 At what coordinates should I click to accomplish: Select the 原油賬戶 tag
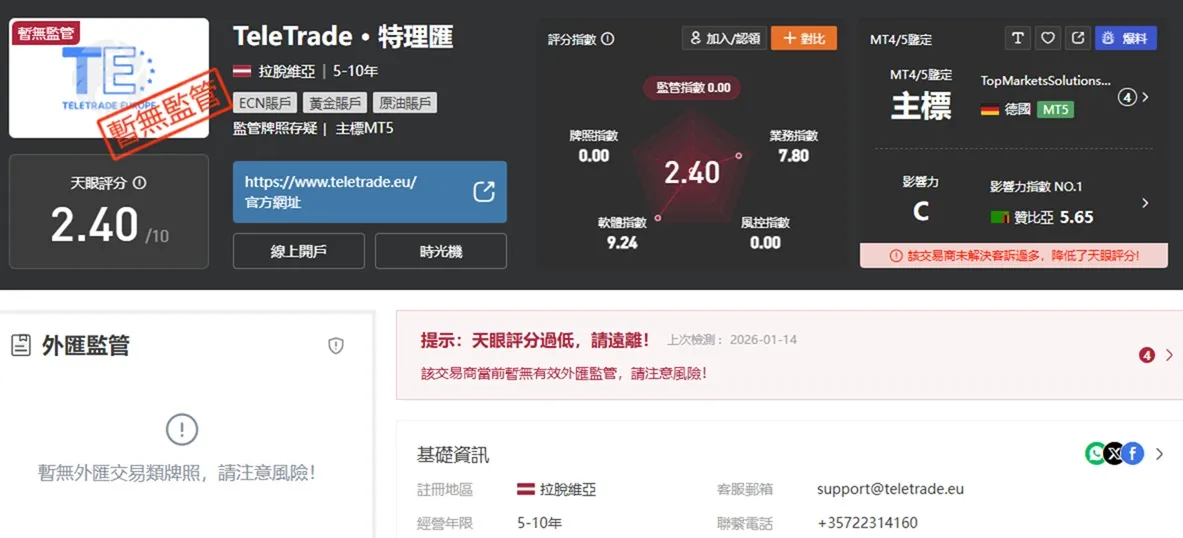point(405,103)
